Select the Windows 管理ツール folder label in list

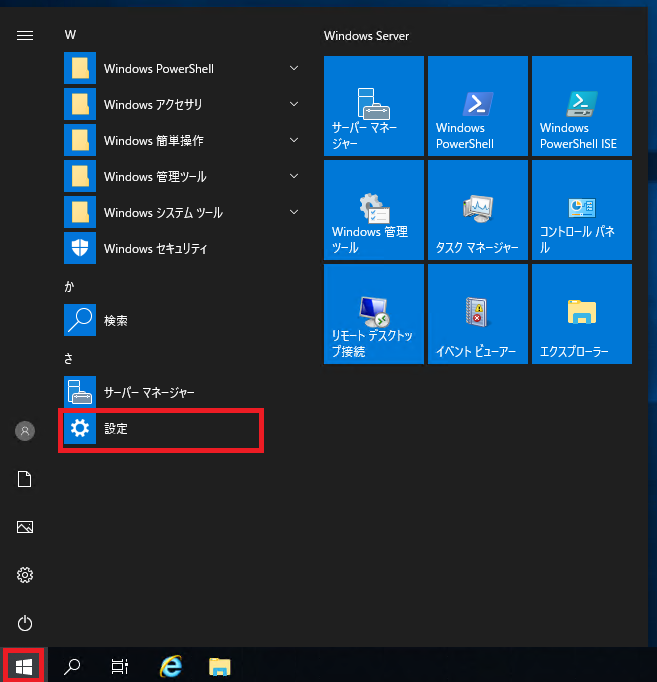[155, 177]
